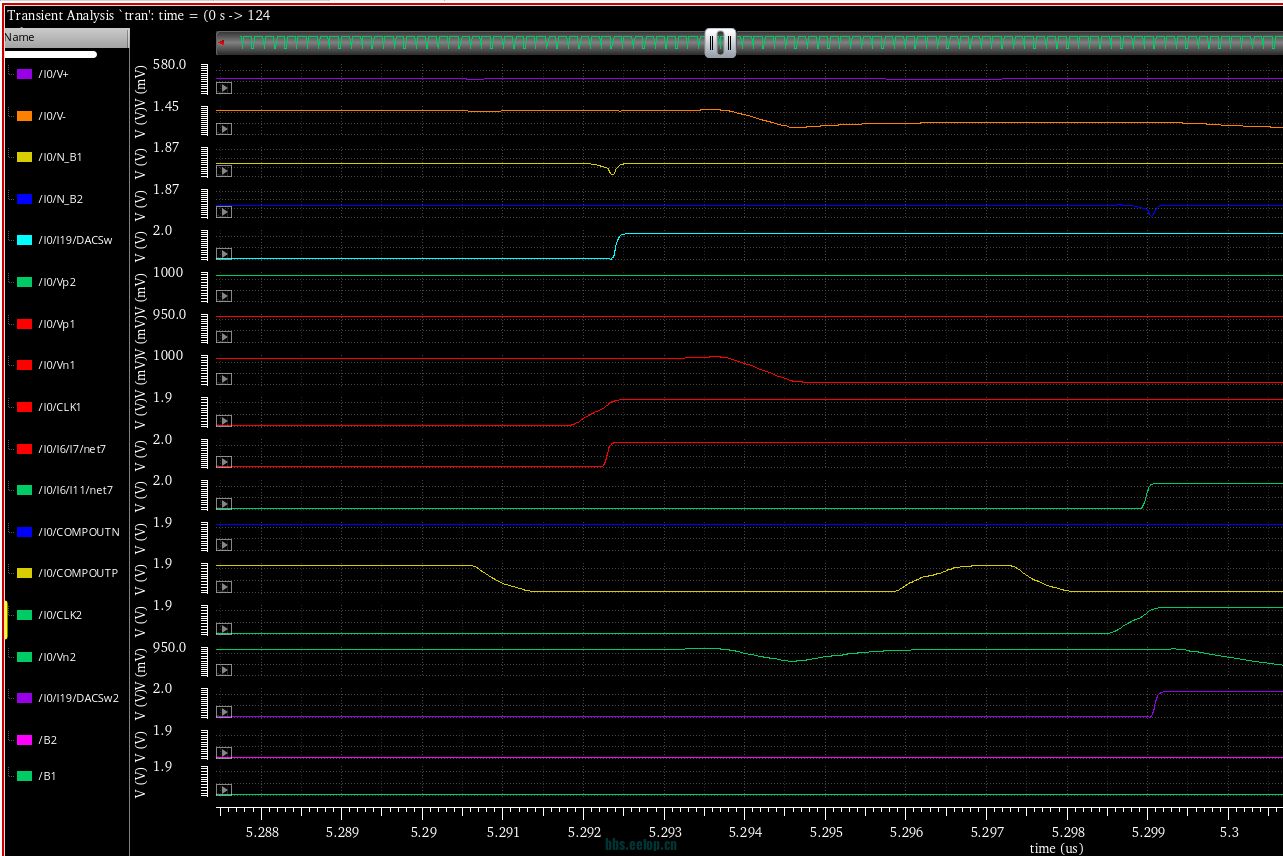Click the 5.297 time axis tick label

tap(986, 832)
